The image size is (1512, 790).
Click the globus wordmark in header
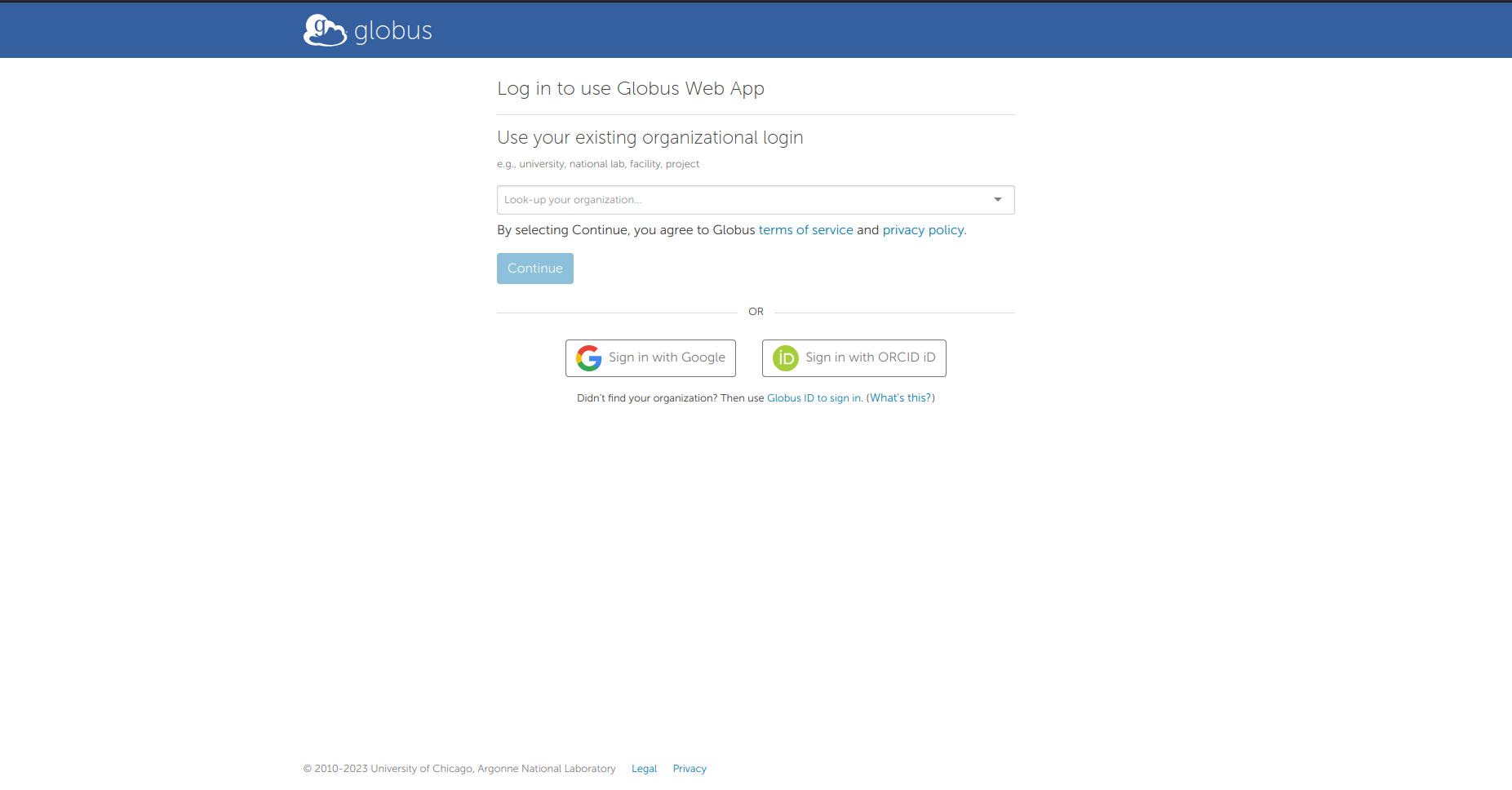point(393,31)
